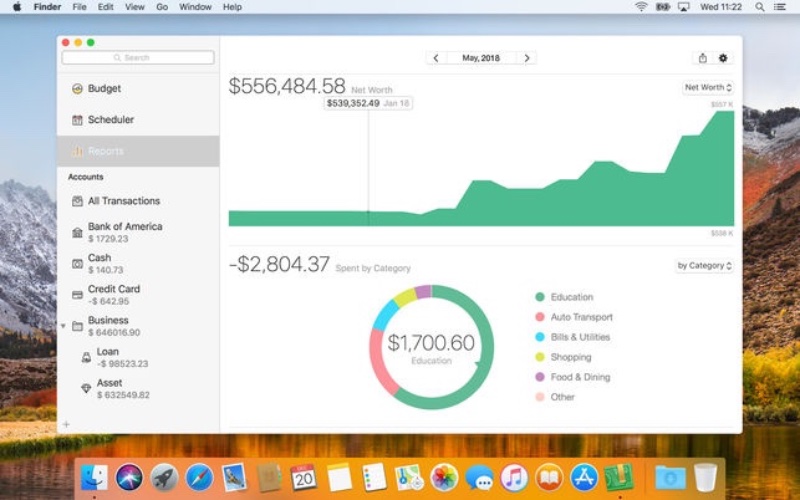Image resolution: width=800 pixels, height=500 pixels.
Task: Open the Window menu in menu bar
Action: 195,7
